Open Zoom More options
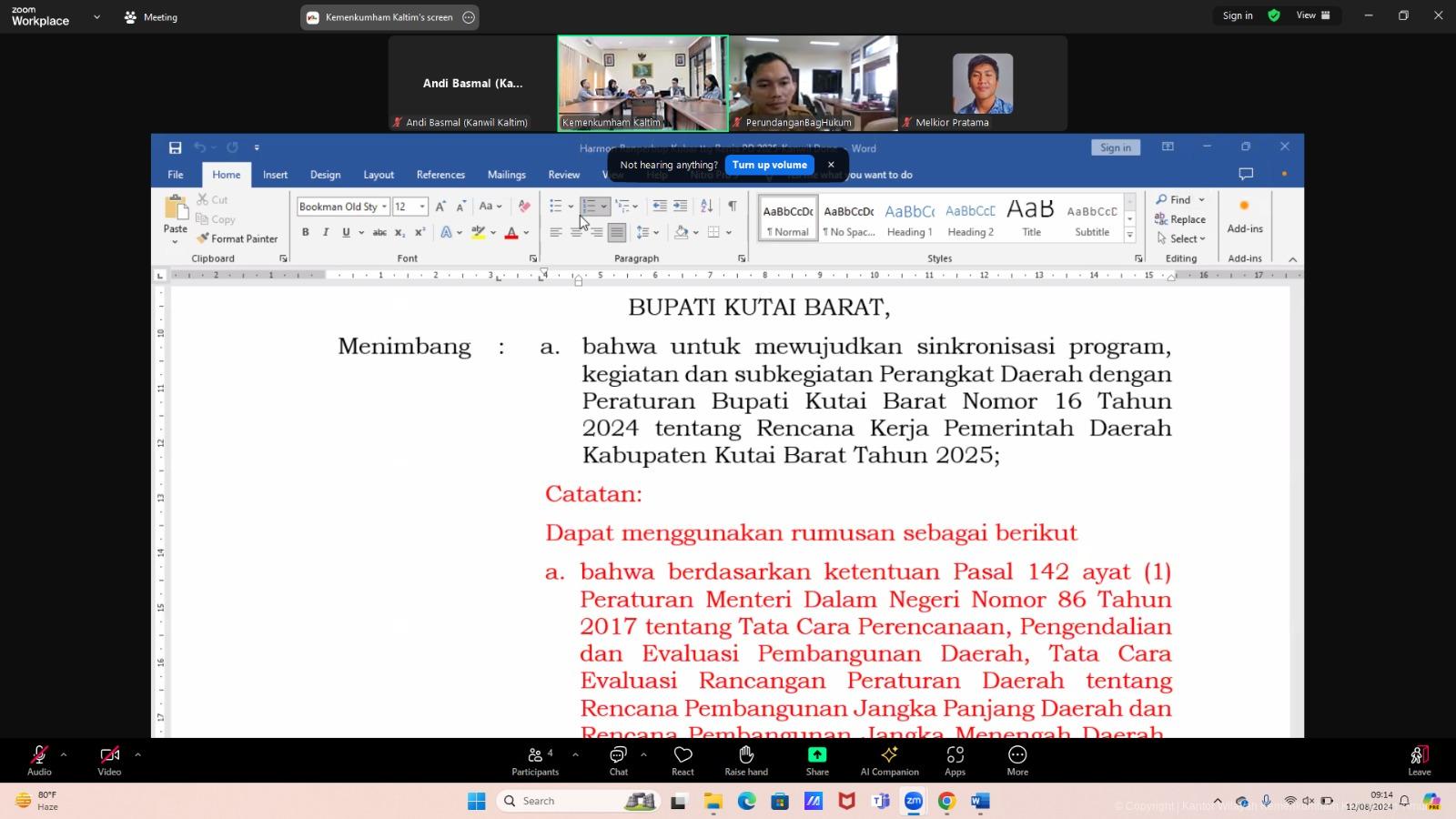 [1017, 761]
